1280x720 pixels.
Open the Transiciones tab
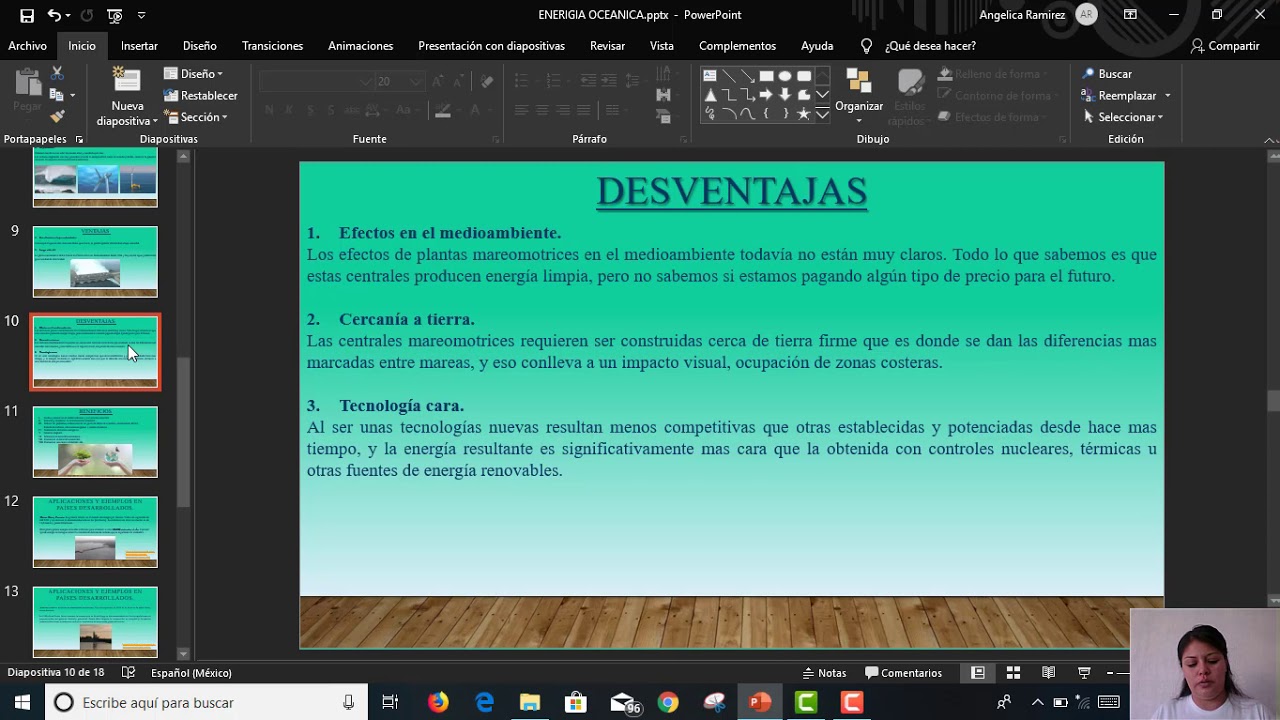[272, 46]
